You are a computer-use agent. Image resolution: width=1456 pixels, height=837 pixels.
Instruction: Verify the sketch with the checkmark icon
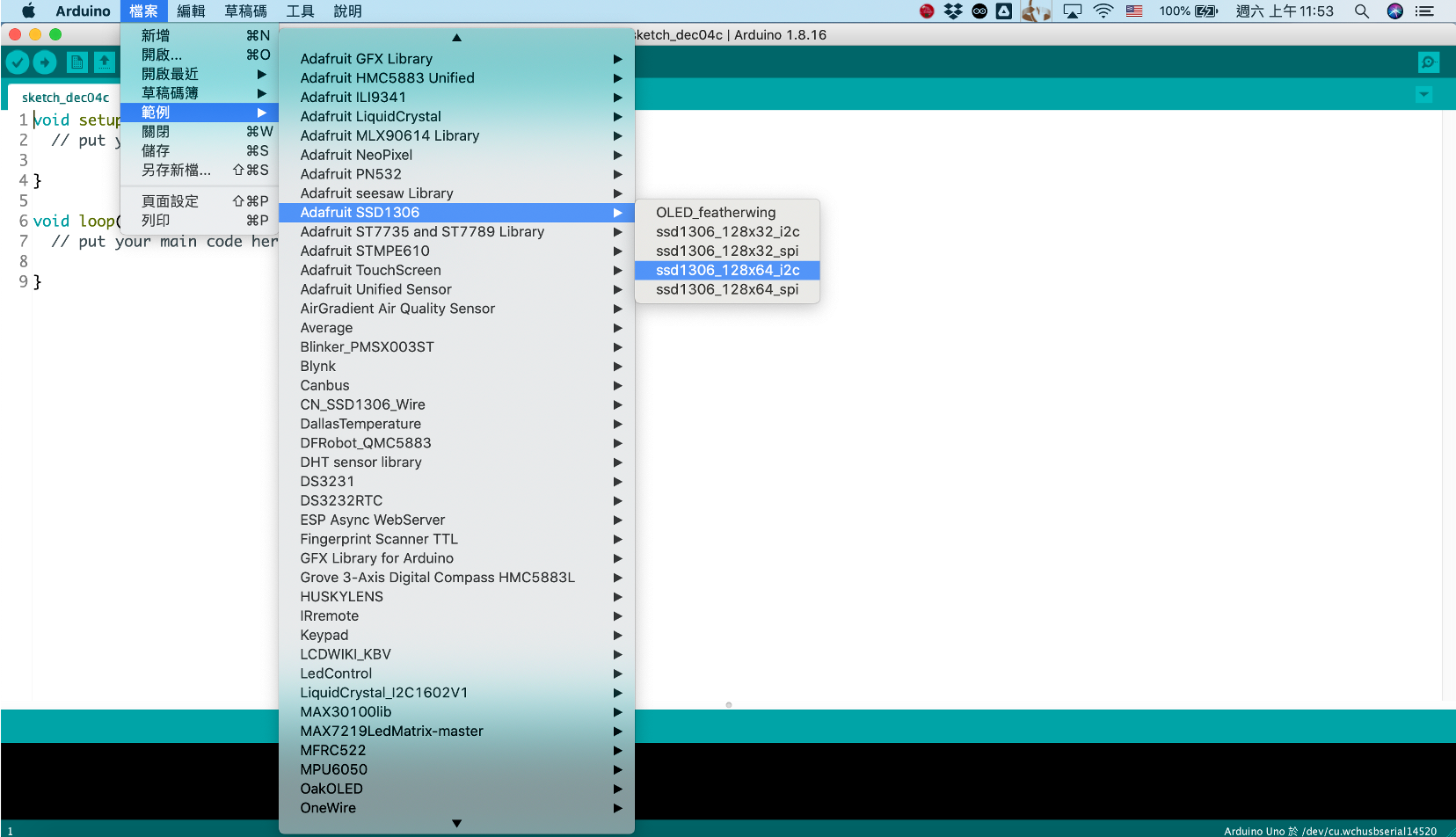18,62
